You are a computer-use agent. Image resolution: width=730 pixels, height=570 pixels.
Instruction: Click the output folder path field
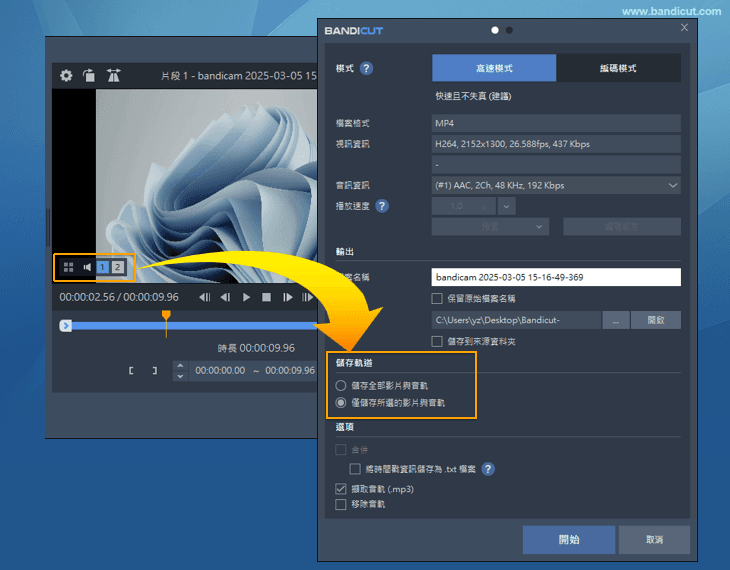tap(516, 320)
